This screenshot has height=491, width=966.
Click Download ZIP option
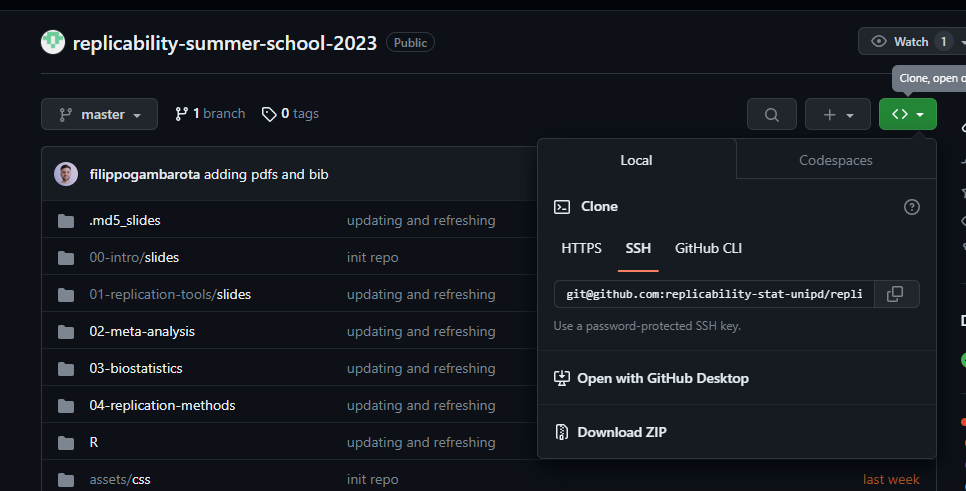pyautogui.click(x=621, y=432)
